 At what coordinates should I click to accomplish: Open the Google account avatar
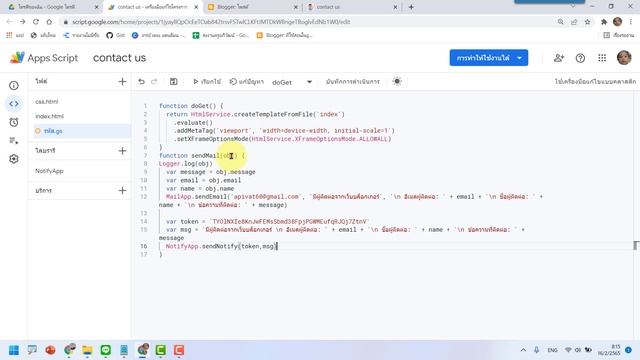pos(624,58)
